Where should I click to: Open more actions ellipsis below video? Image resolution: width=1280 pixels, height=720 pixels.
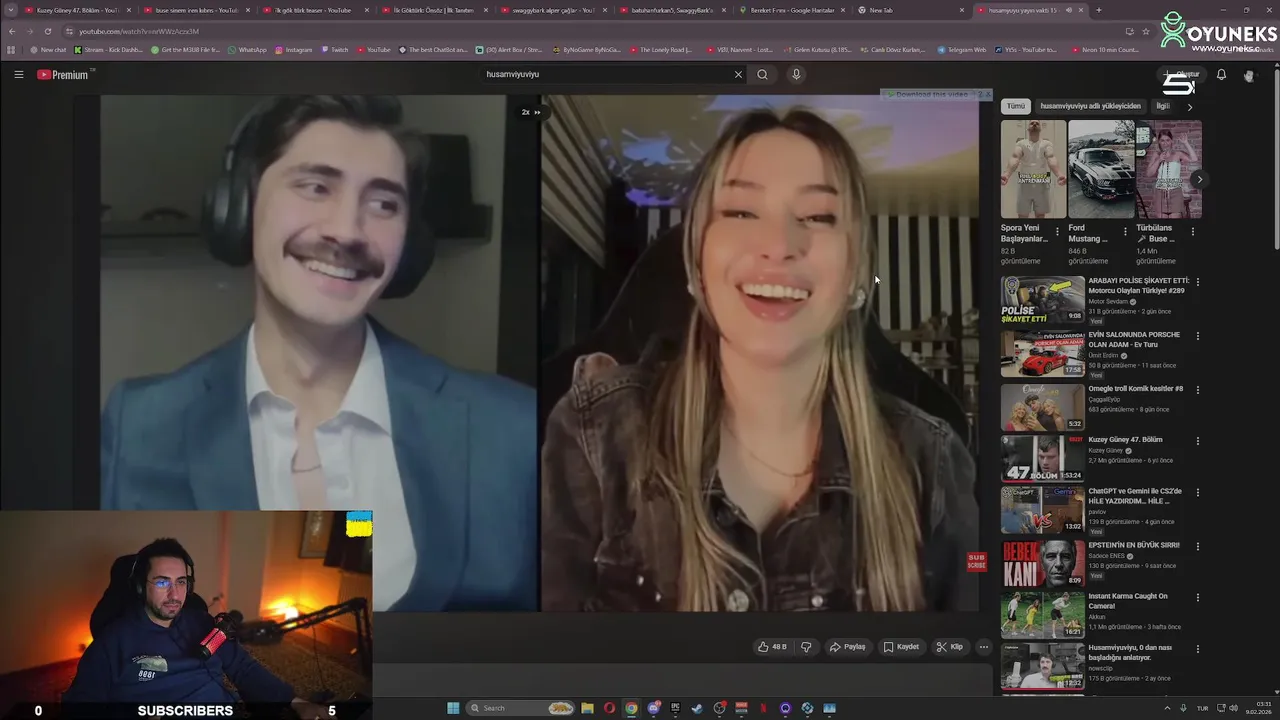(983, 647)
